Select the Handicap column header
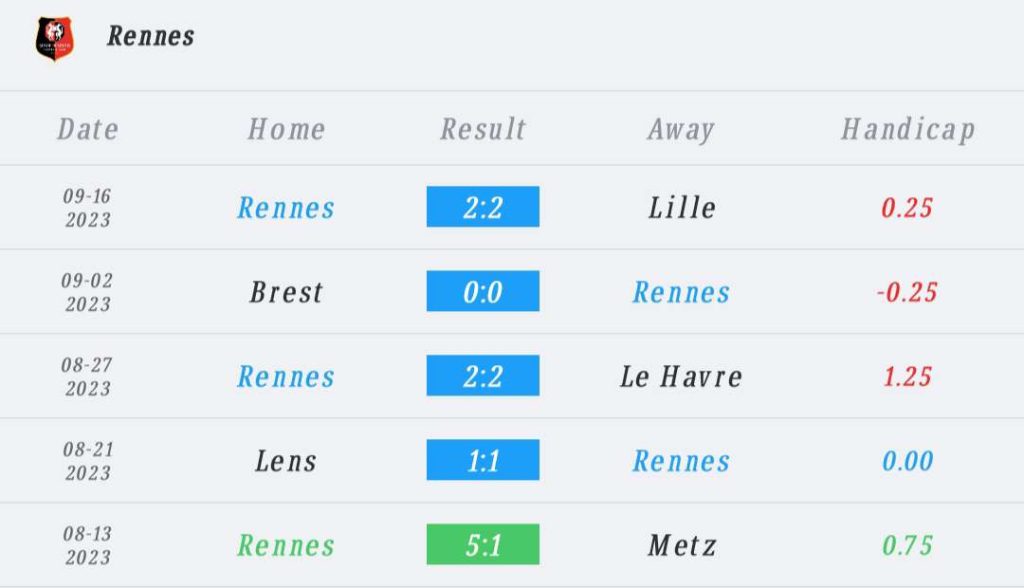 908,129
